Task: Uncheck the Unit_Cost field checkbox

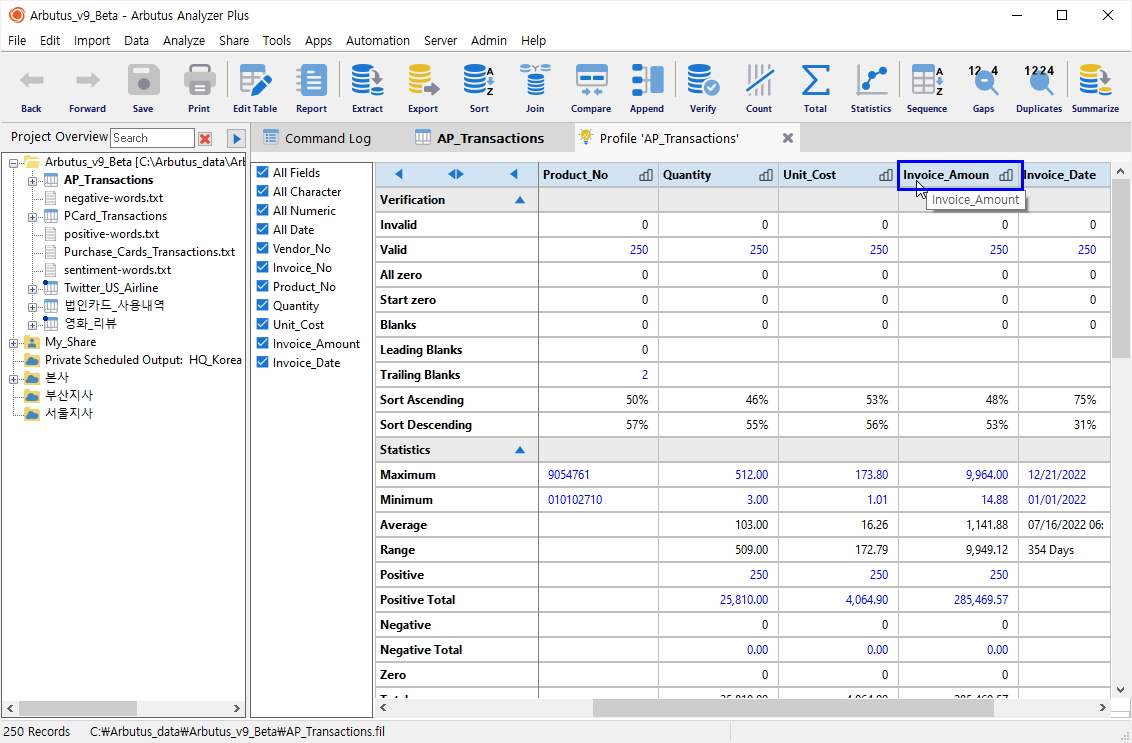Action: click(263, 324)
